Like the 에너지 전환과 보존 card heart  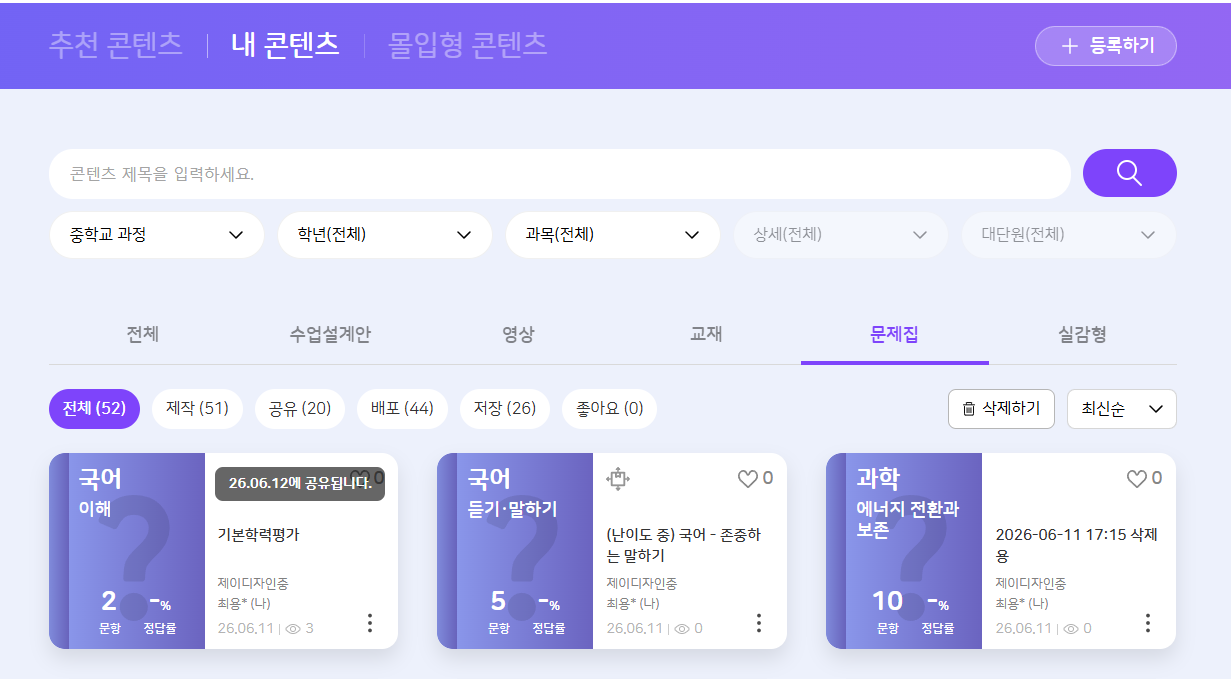[1136, 479]
